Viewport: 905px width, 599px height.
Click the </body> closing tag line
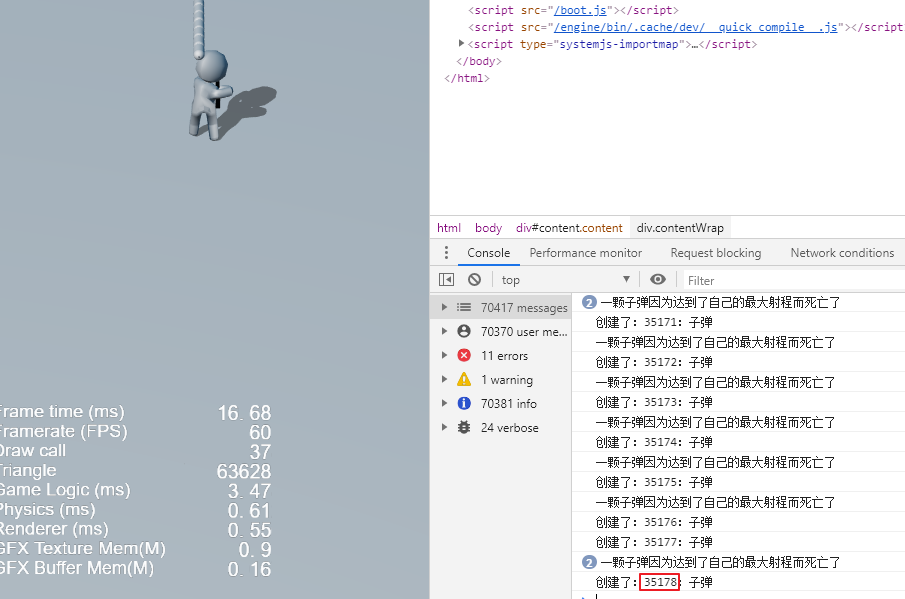[478, 61]
